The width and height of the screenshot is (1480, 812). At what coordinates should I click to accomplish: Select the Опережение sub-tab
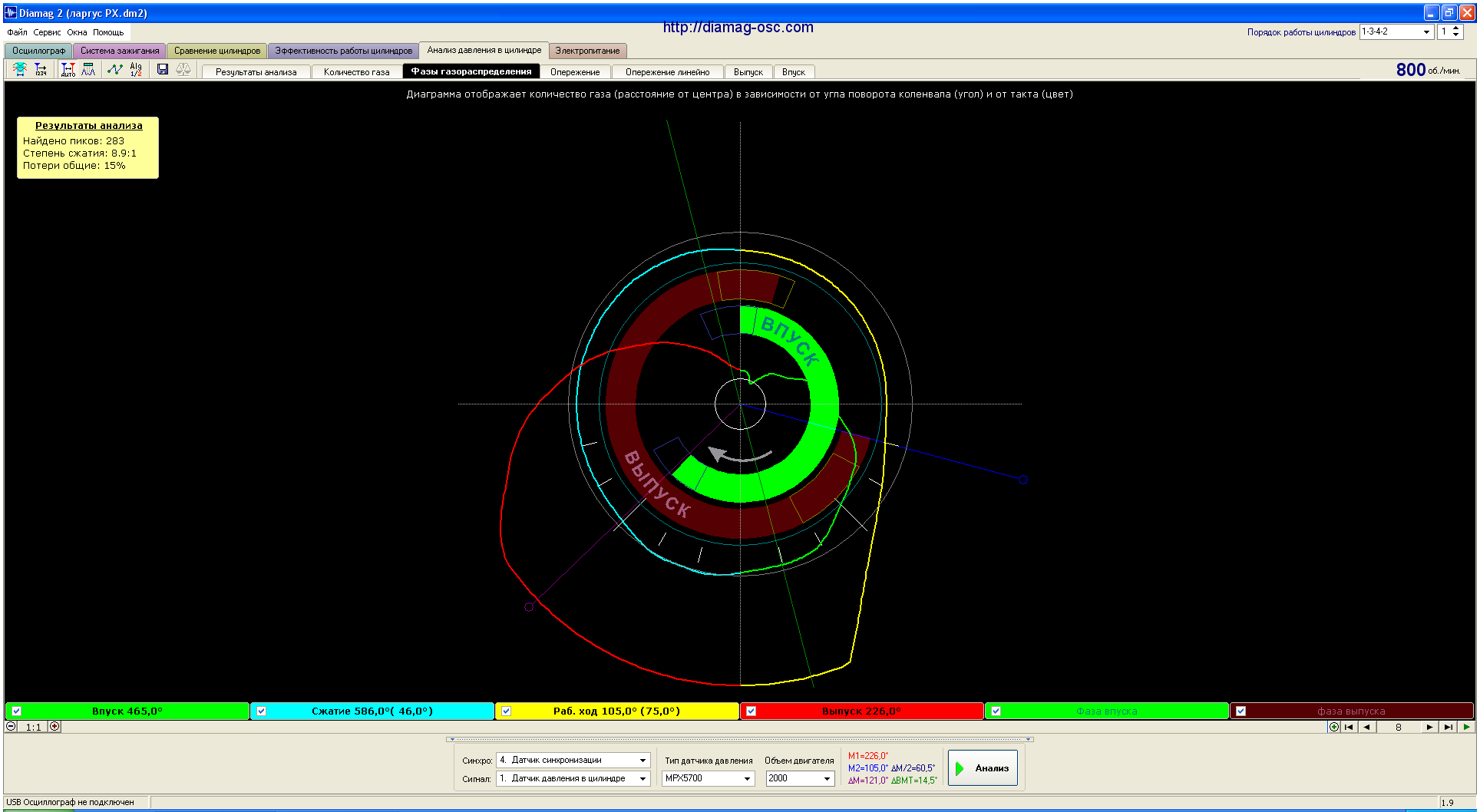(575, 71)
